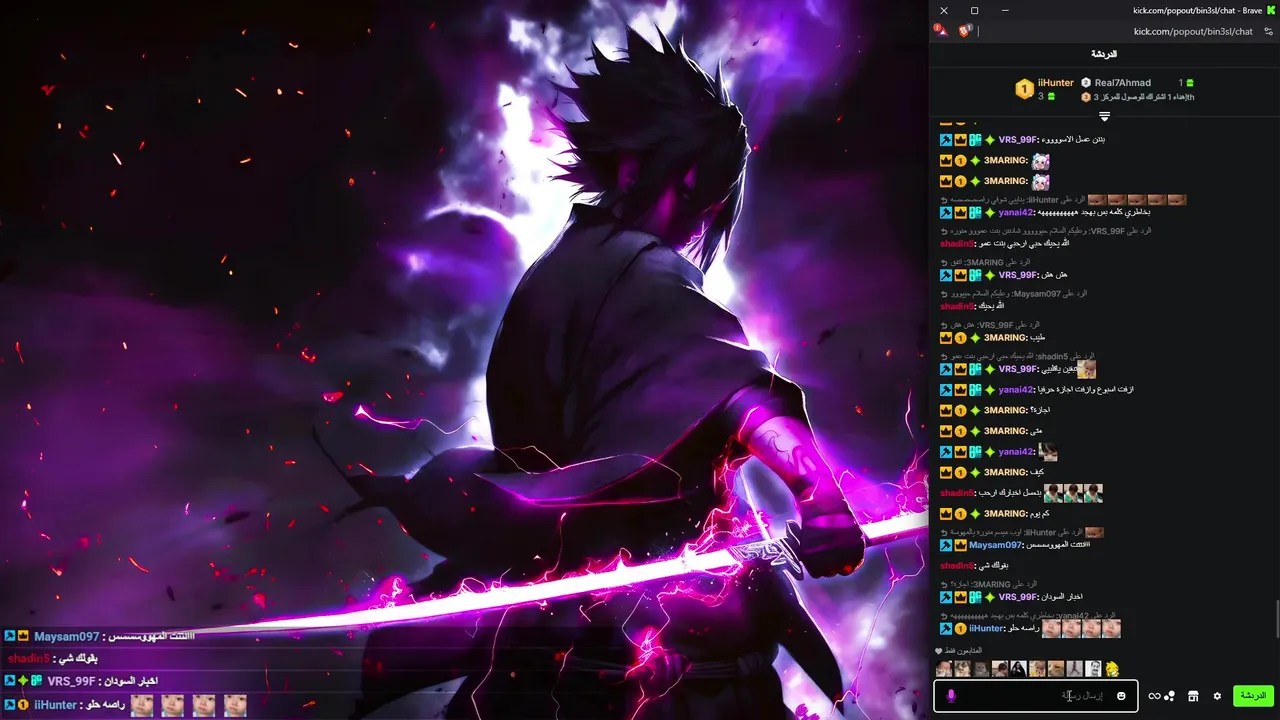Insert the sketched man face quick emote
Image resolution: width=1280 pixels, height=720 pixels.
(x=1093, y=669)
